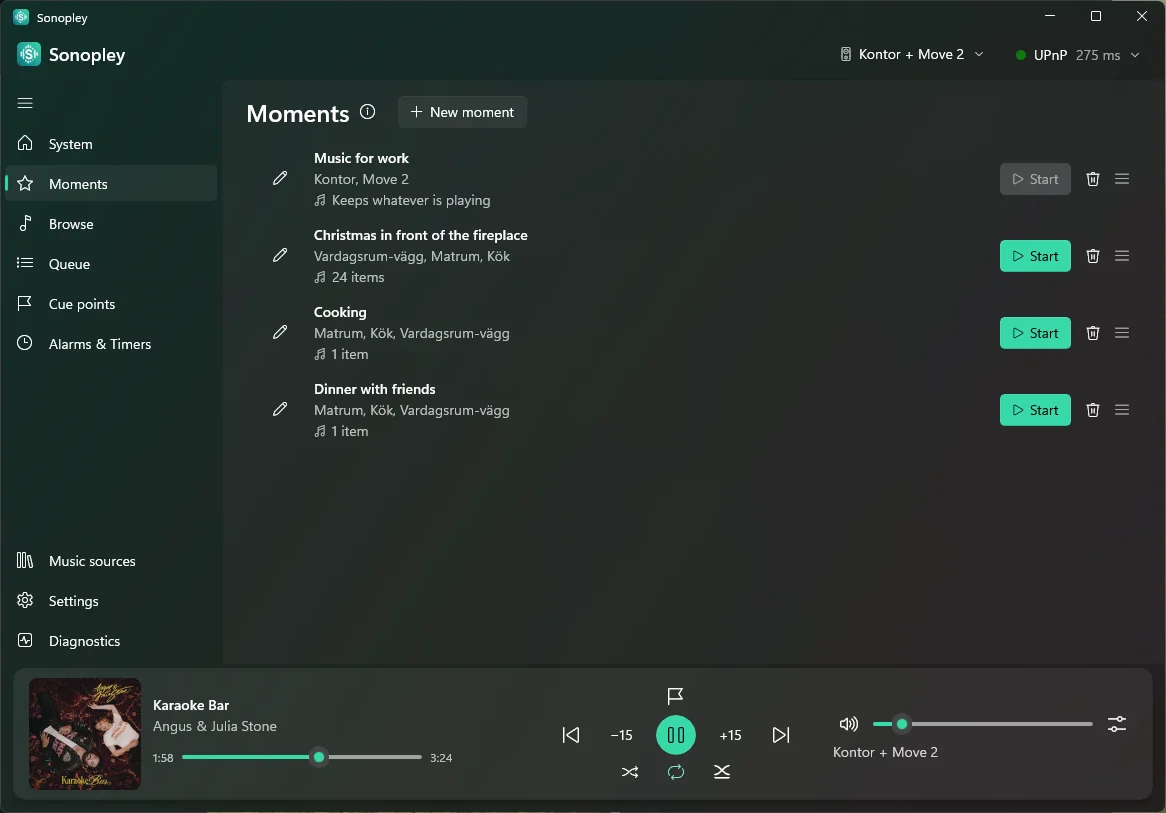
Task: Open the Moments page
Action: tap(111, 184)
